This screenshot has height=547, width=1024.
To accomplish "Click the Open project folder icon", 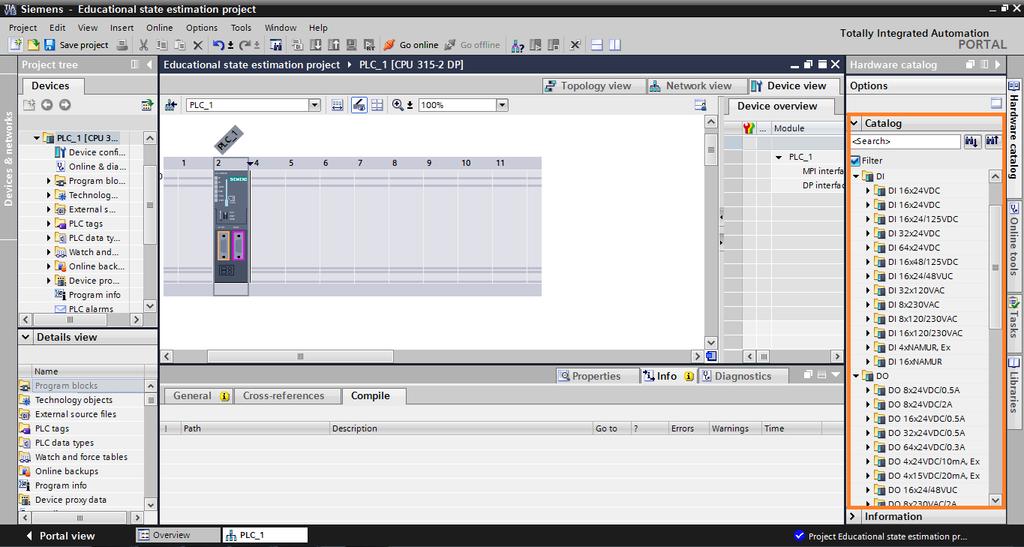I will tap(33, 45).
